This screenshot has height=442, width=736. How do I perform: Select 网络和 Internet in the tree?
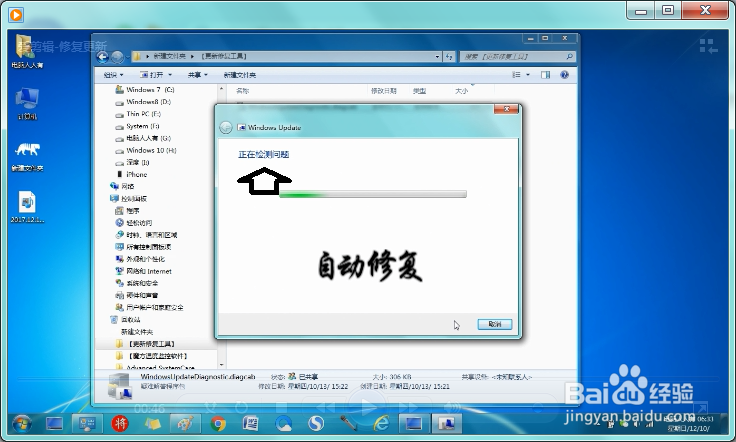[x=144, y=271]
